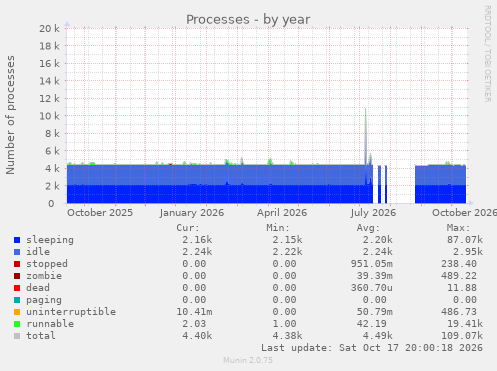Click the stopped legend color swatch
Image resolution: width=497 pixels, height=371 pixels.
17,264
